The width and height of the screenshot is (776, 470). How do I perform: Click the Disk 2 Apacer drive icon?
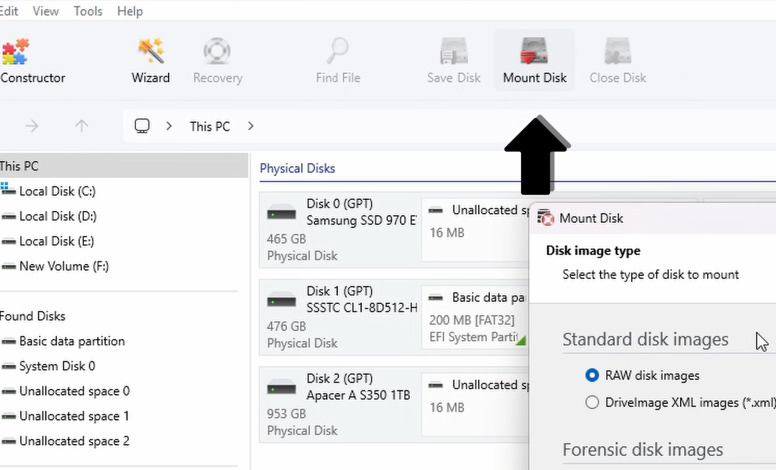(x=281, y=388)
